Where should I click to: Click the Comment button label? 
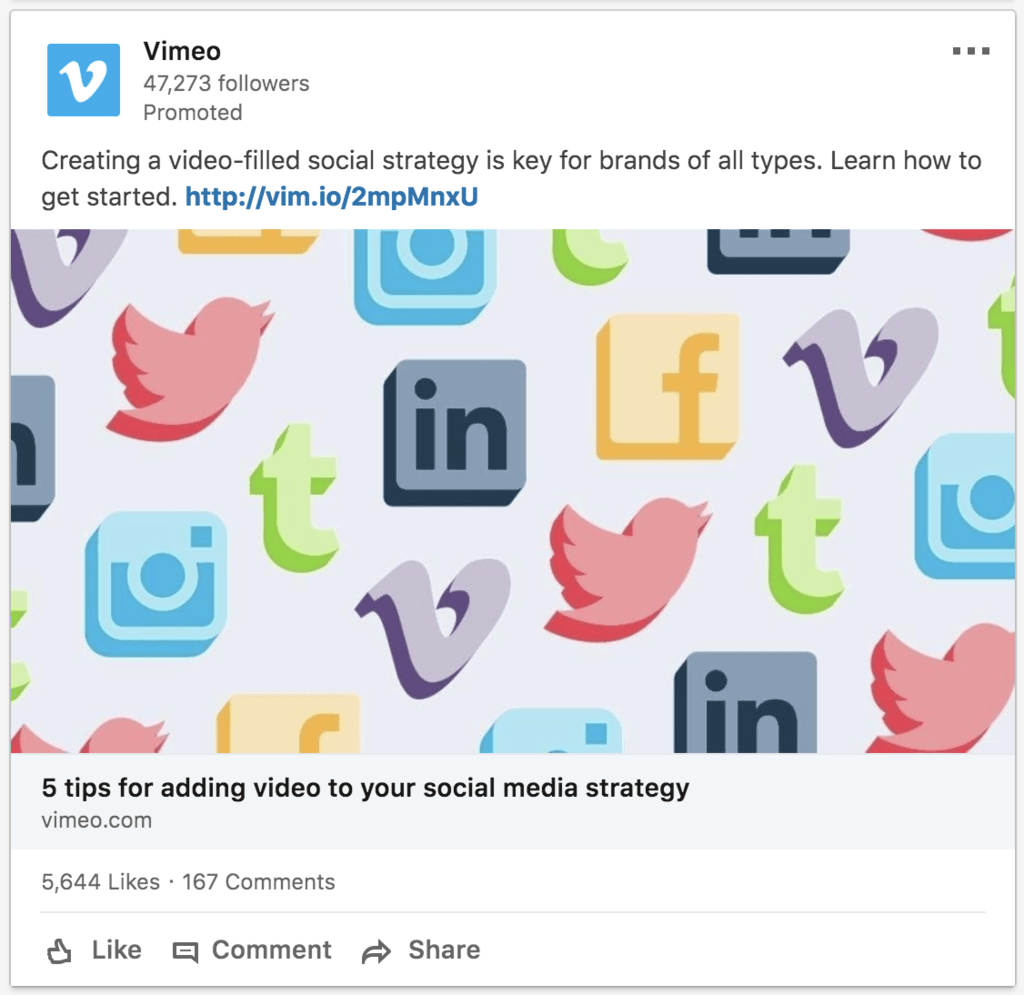272,950
